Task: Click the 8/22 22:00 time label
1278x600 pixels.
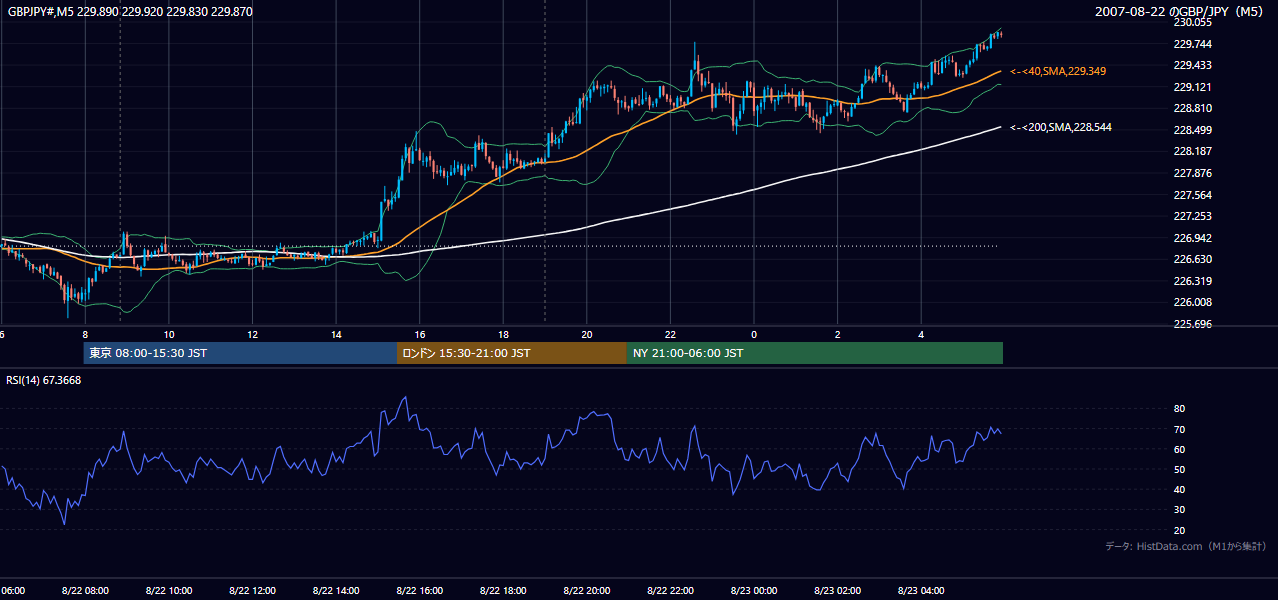Action: (x=670, y=591)
